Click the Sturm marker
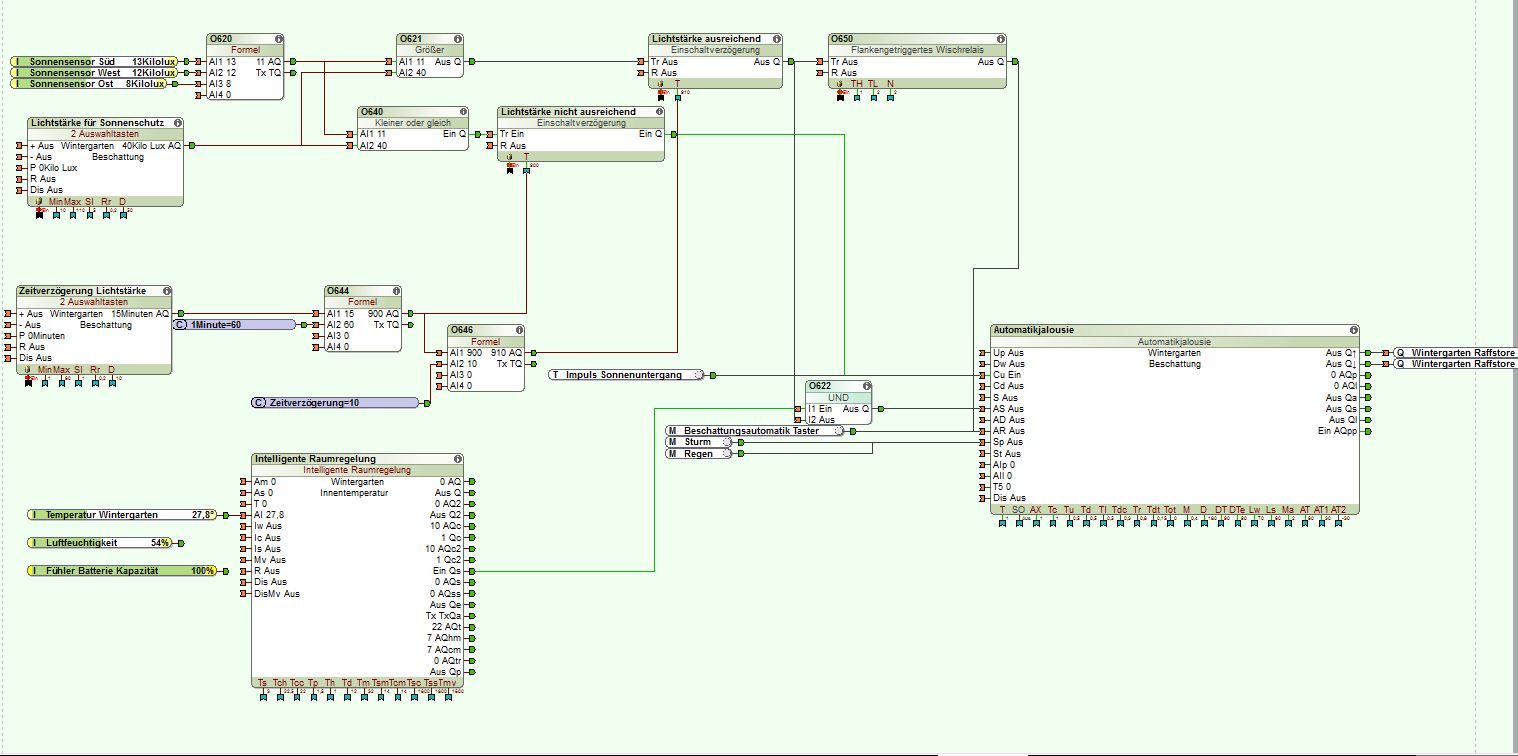This screenshot has width=1518, height=756. coord(699,442)
